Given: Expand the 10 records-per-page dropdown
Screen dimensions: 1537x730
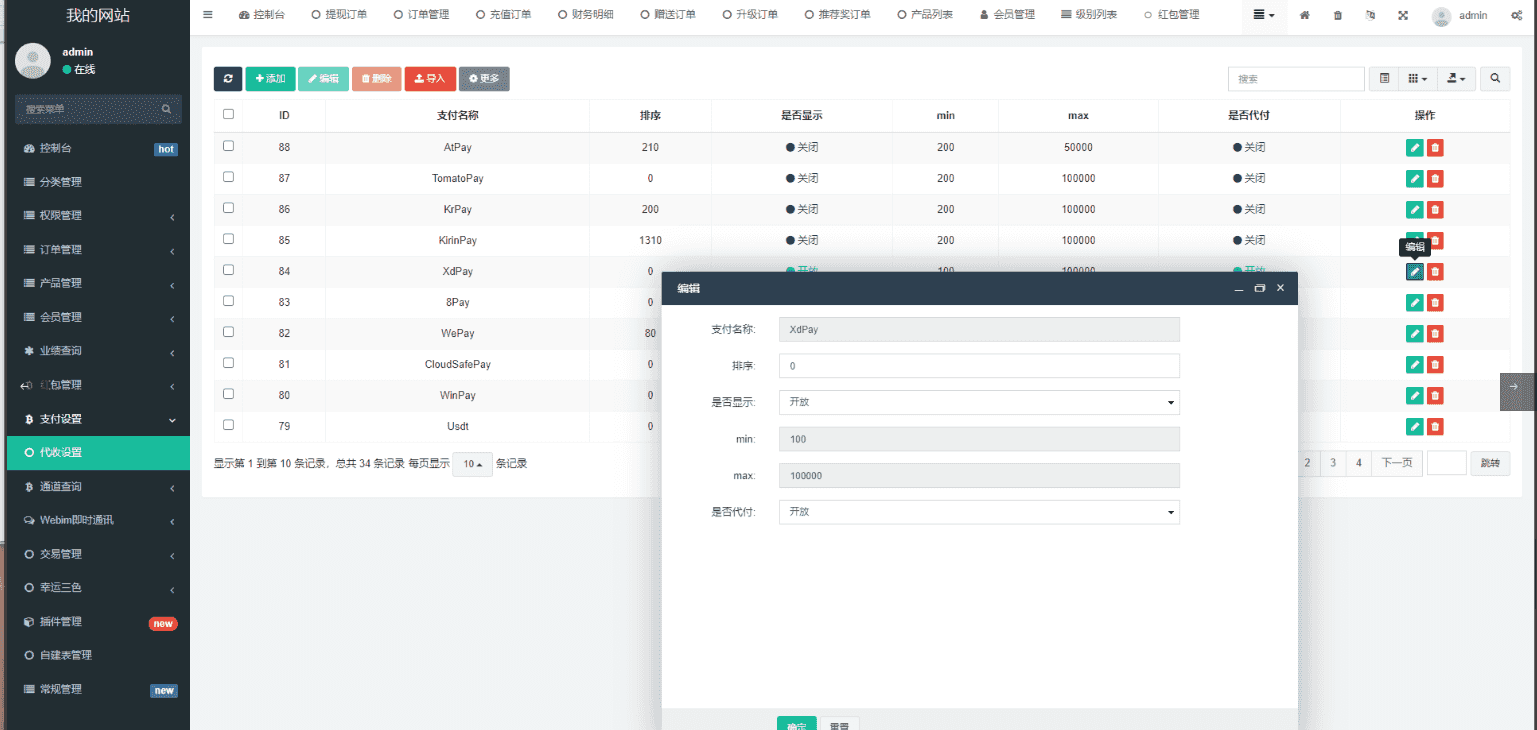Looking at the screenshot, I should 472,464.
